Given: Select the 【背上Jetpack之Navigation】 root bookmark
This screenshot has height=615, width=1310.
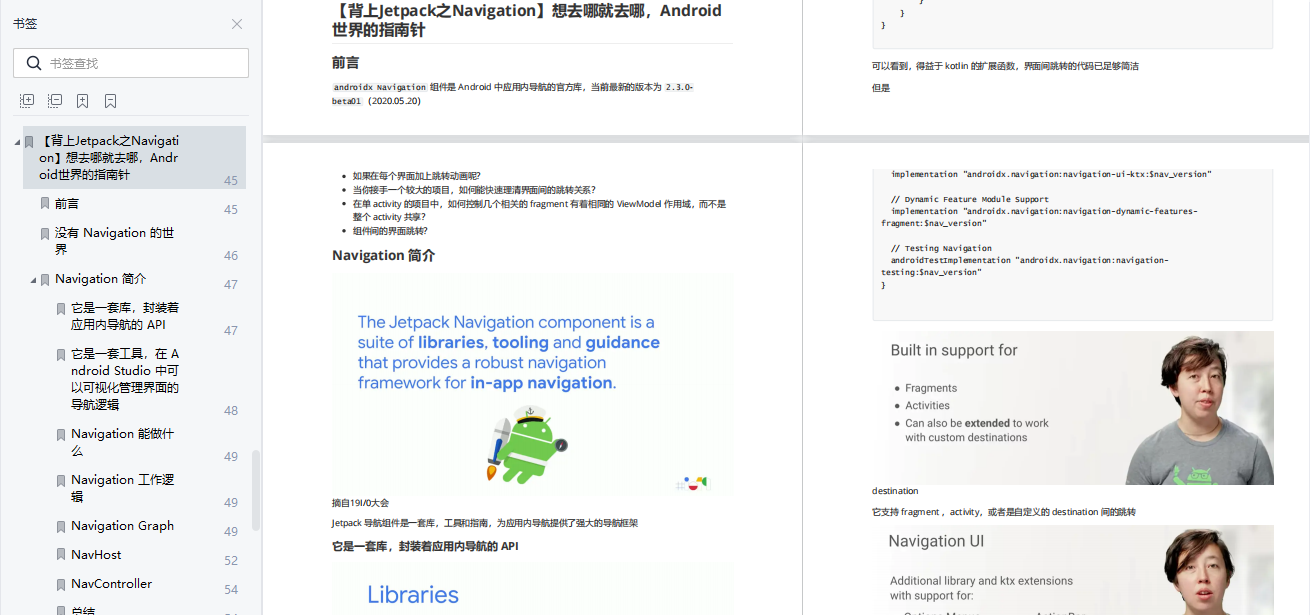Looking at the screenshot, I should click(x=134, y=158).
